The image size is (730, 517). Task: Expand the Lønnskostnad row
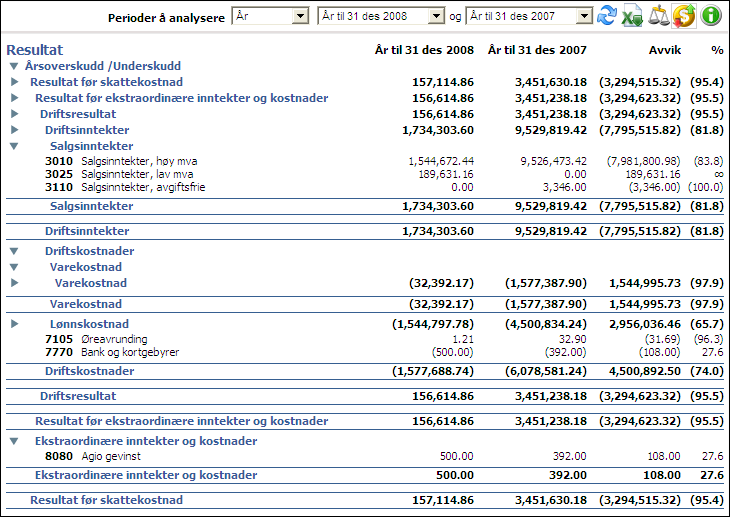coord(14,324)
